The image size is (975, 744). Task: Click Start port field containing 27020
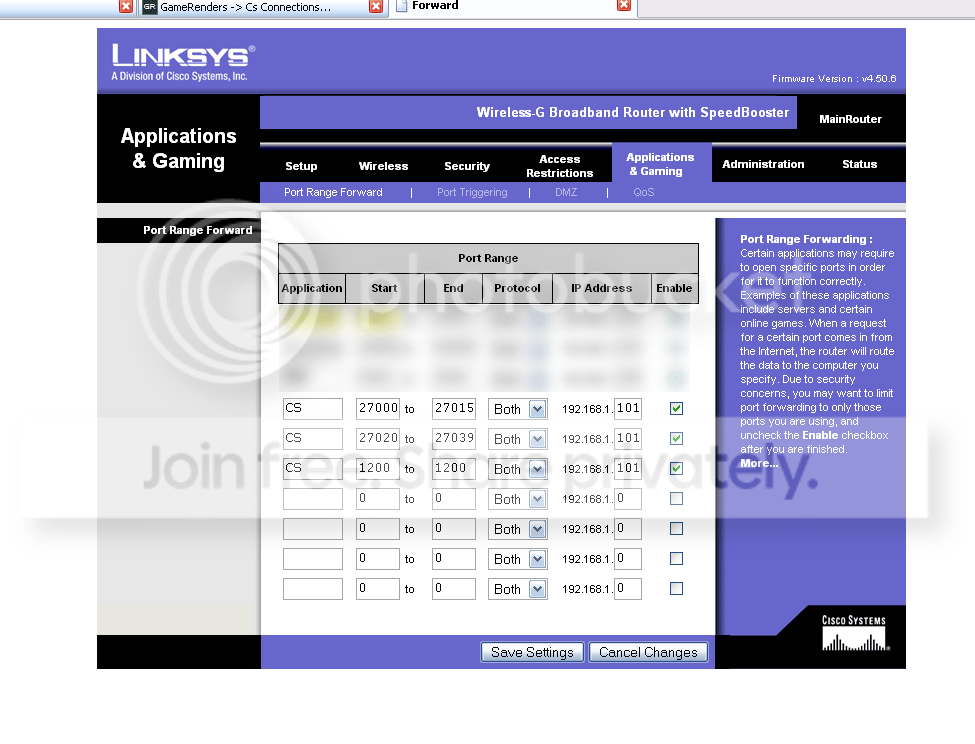[378, 438]
